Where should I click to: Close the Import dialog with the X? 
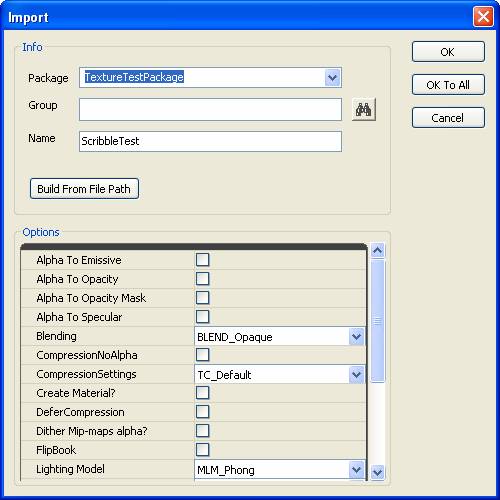[x=483, y=16]
